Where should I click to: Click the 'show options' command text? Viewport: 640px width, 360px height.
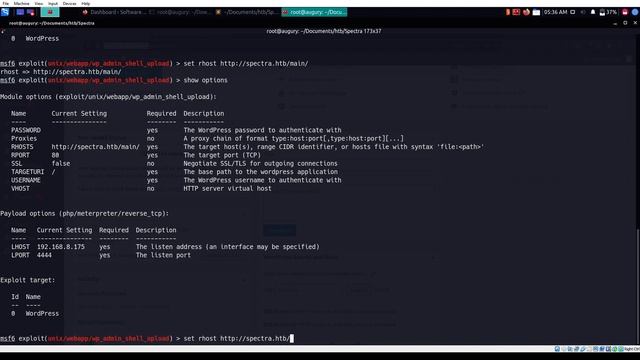206,80
